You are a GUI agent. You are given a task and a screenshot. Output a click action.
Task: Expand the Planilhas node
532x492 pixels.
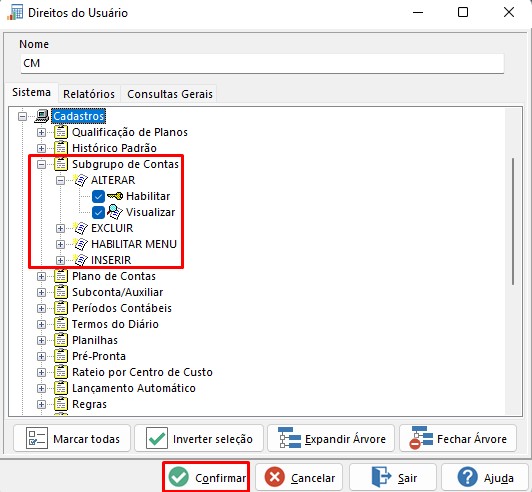(x=41, y=340)
